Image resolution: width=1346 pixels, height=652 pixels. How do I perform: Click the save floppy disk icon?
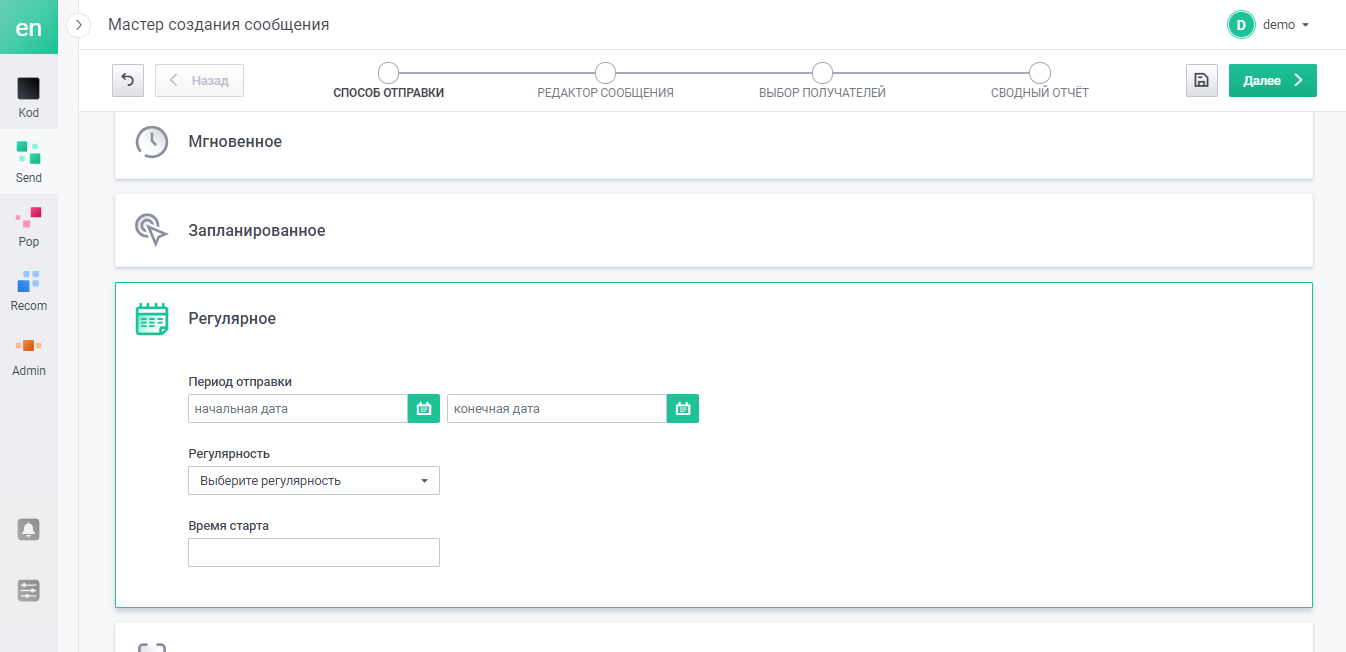click(x=1202, y=80)
